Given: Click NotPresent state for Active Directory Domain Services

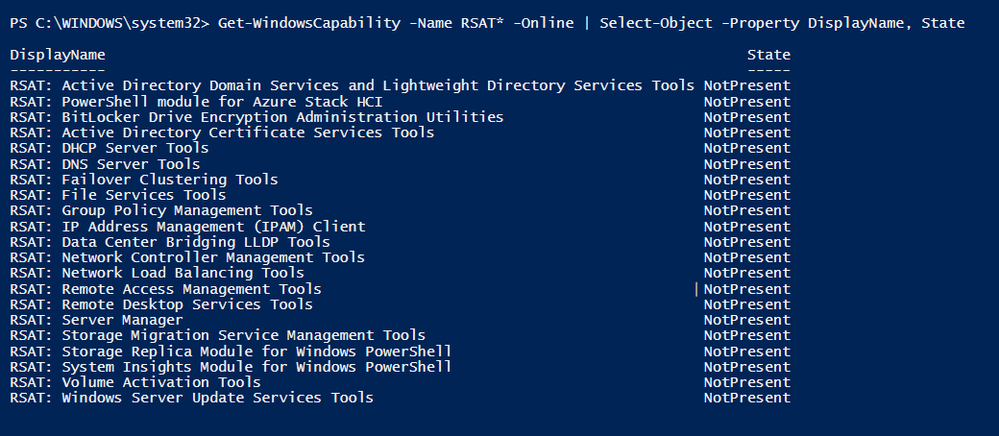Looking at the screenshot, I should click(747, 85).
